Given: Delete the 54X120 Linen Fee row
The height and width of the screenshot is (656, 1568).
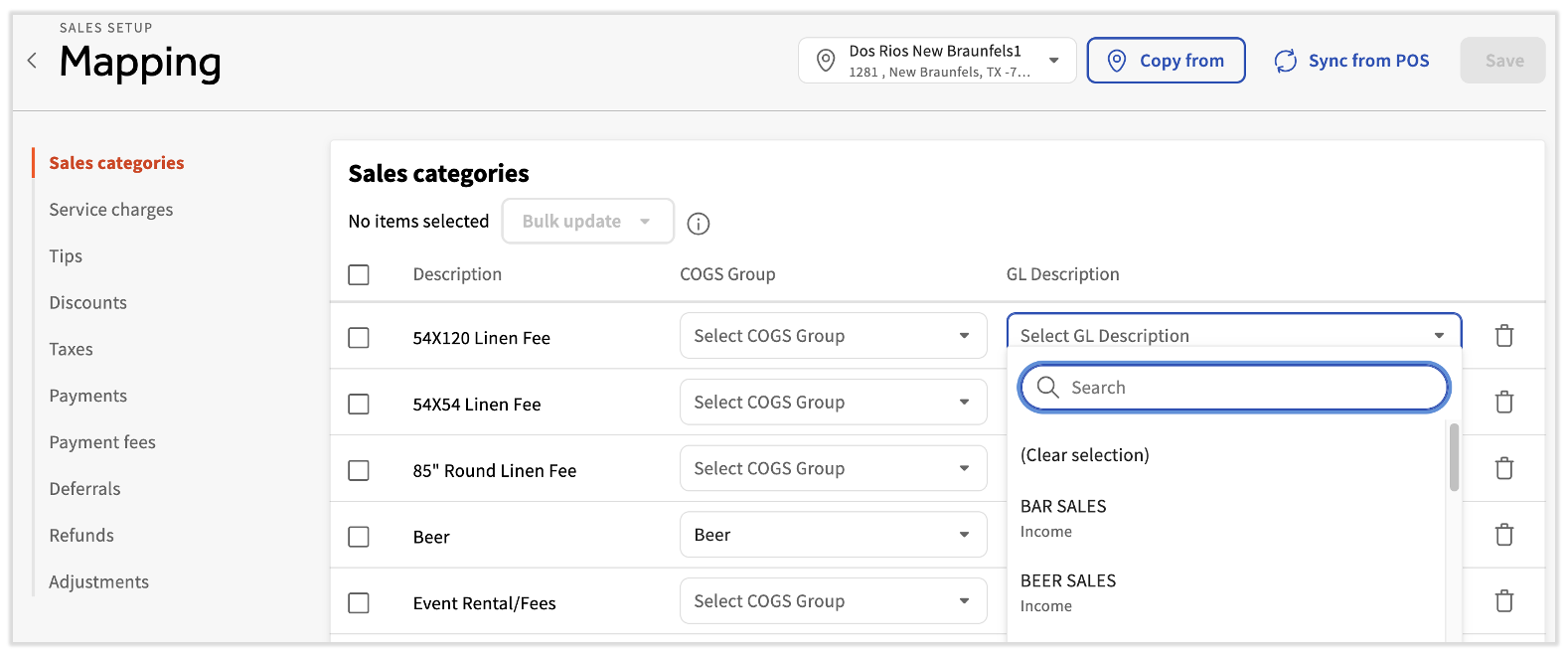Looking at the screenshot, I should point(1503,336).
